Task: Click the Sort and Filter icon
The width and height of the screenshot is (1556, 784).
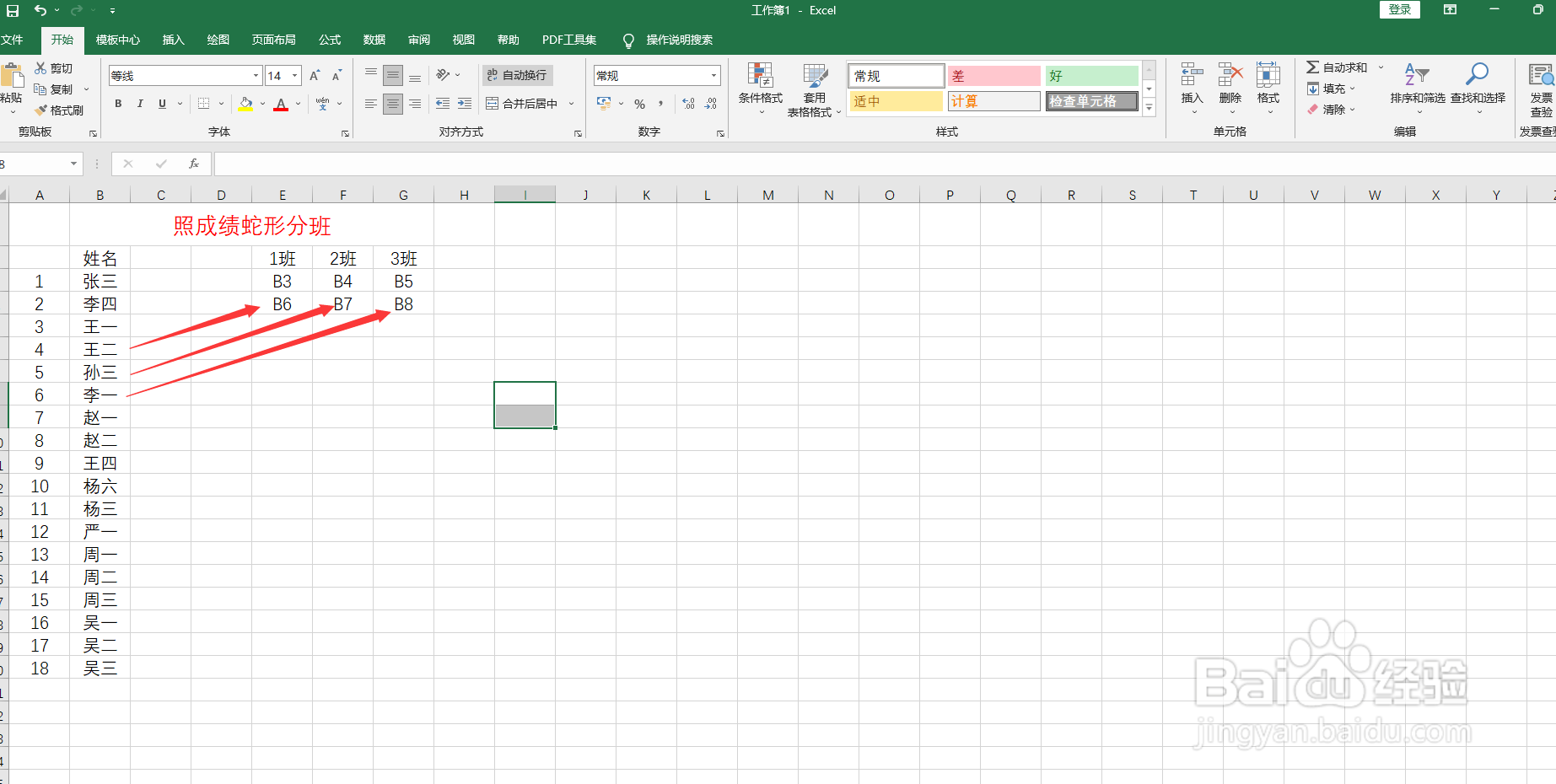Action: pyautogui.click(x=1417, y=74)
